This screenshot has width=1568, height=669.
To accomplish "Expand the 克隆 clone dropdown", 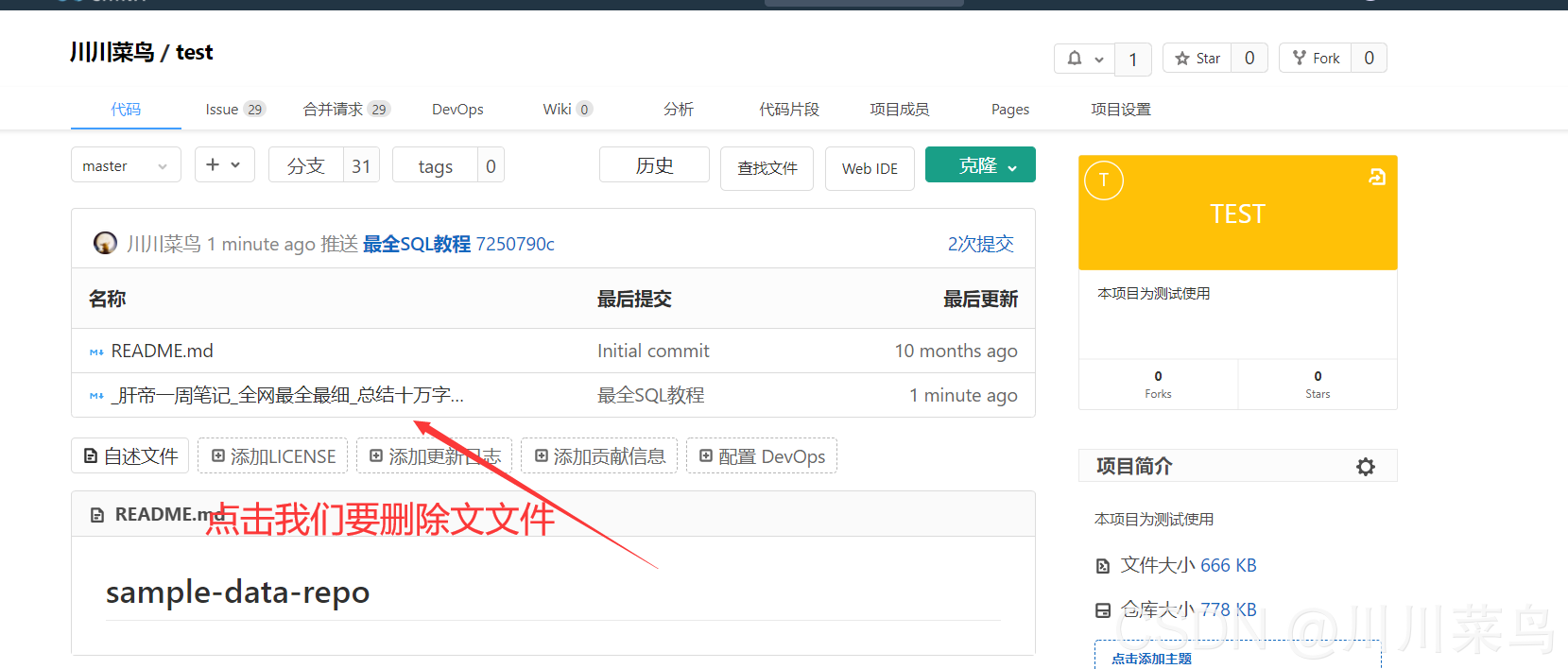I will [x=980, y=165].
